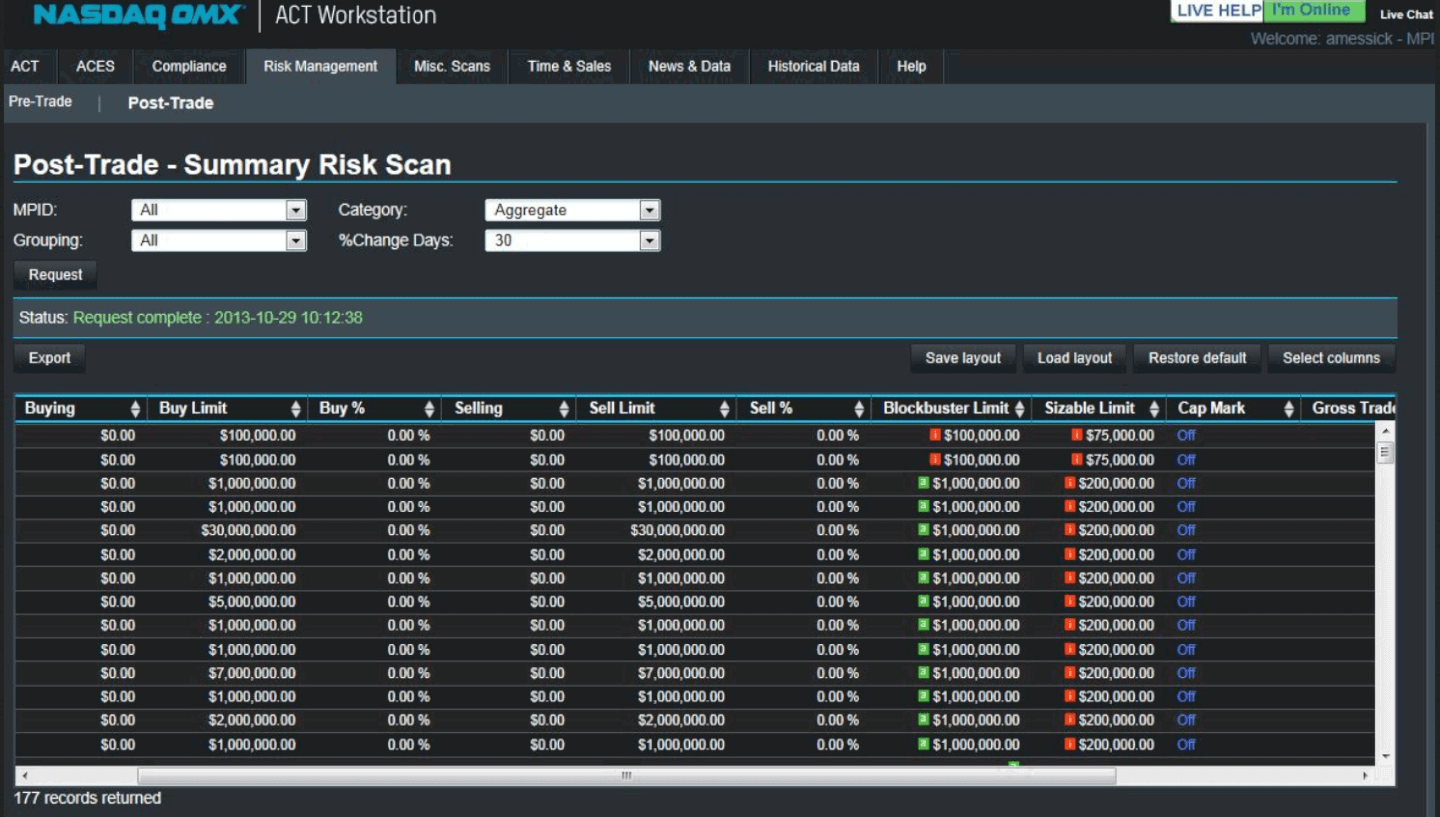The height and width of the screenshot is (817, 1440).
Task: Click red indicator beside $200,000.00 in $7,000,000.00 row
Action: point(1069,673)
